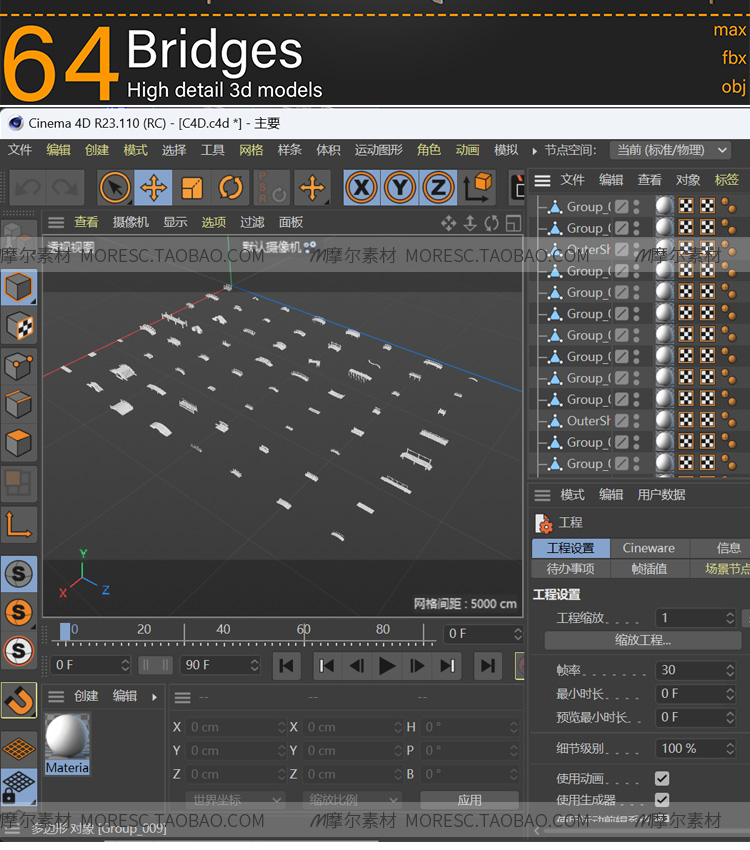Click the timeline playhead at frame 0
Screen dimensions: 750x850
pyautogui.click(x=65, y=632)
